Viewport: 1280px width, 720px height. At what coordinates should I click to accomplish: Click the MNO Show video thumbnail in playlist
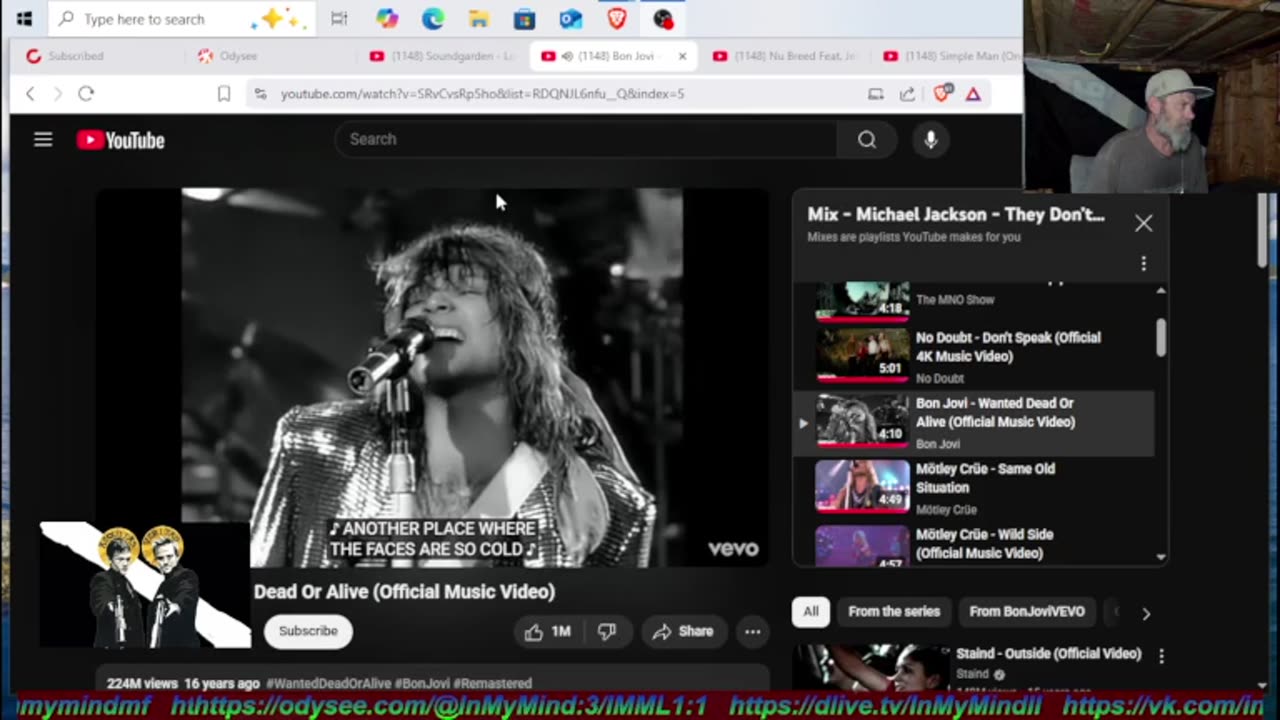(x=862, y=301)
